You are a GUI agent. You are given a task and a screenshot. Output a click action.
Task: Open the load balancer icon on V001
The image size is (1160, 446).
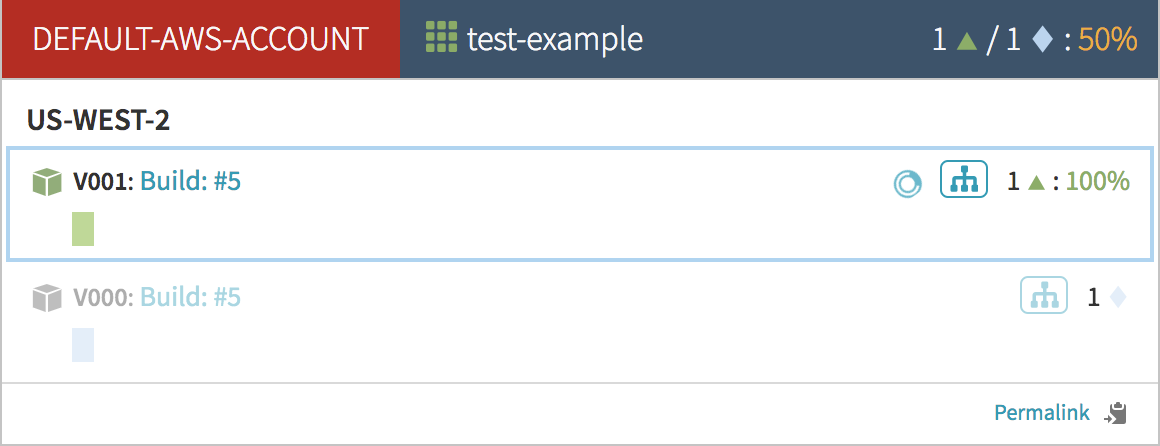(x=964, y=180)
